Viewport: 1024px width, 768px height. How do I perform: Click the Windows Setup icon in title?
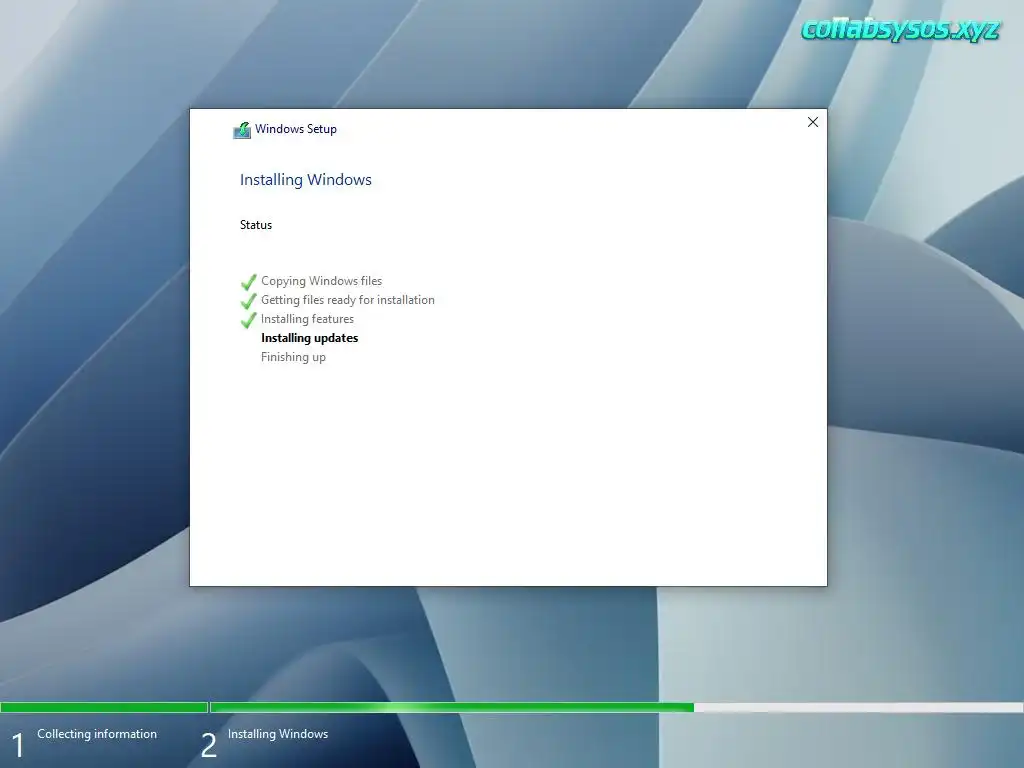pos(242,130)
